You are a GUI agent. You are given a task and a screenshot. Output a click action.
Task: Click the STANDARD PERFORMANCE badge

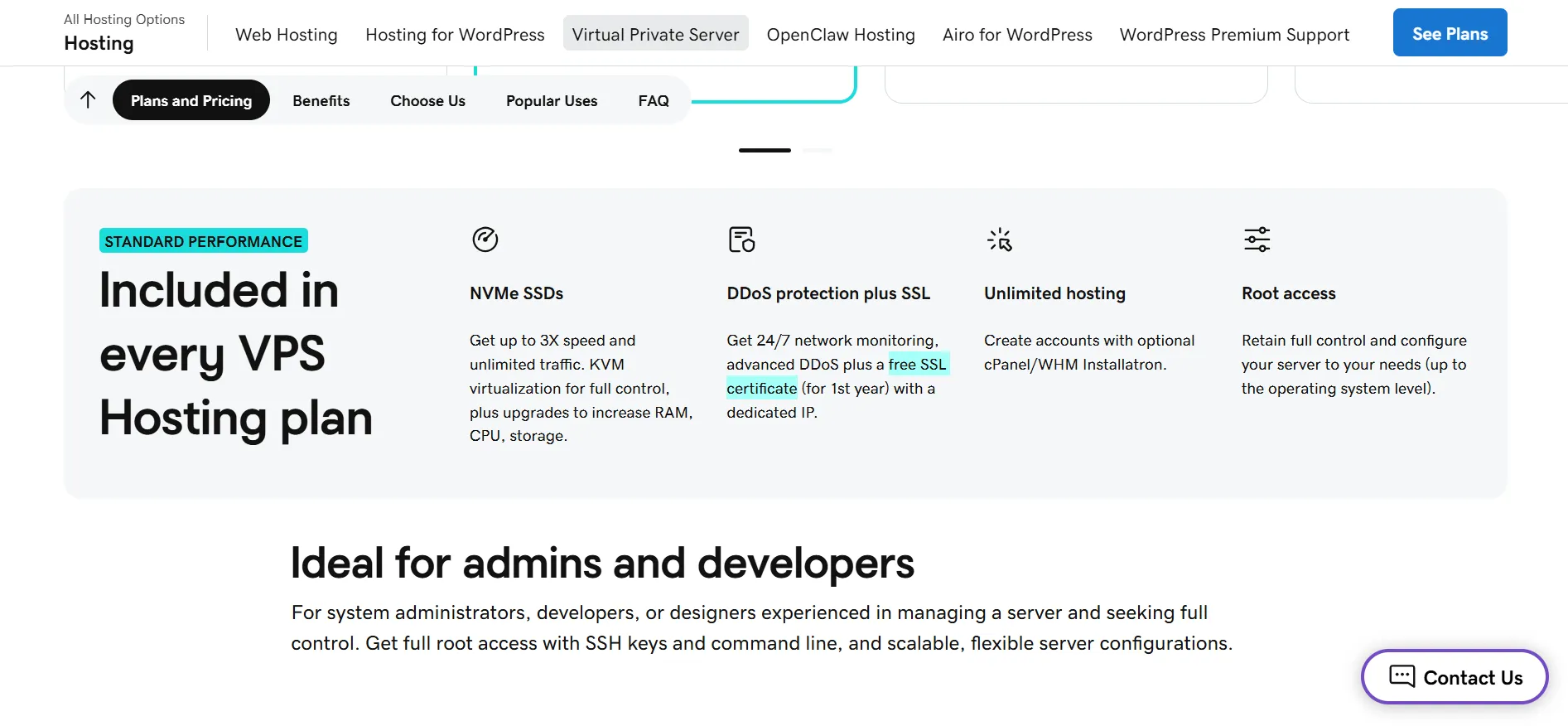tap(204, 240)
